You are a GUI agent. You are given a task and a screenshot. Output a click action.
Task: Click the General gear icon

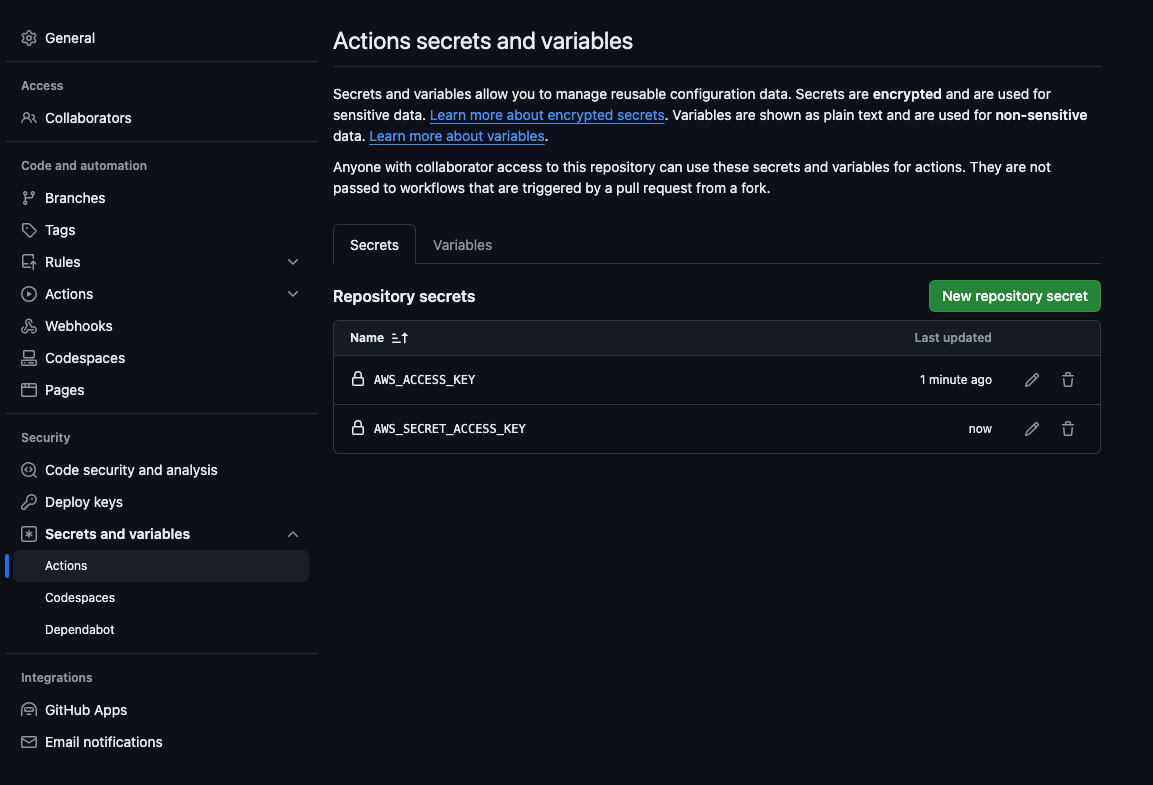coord(29,38)
